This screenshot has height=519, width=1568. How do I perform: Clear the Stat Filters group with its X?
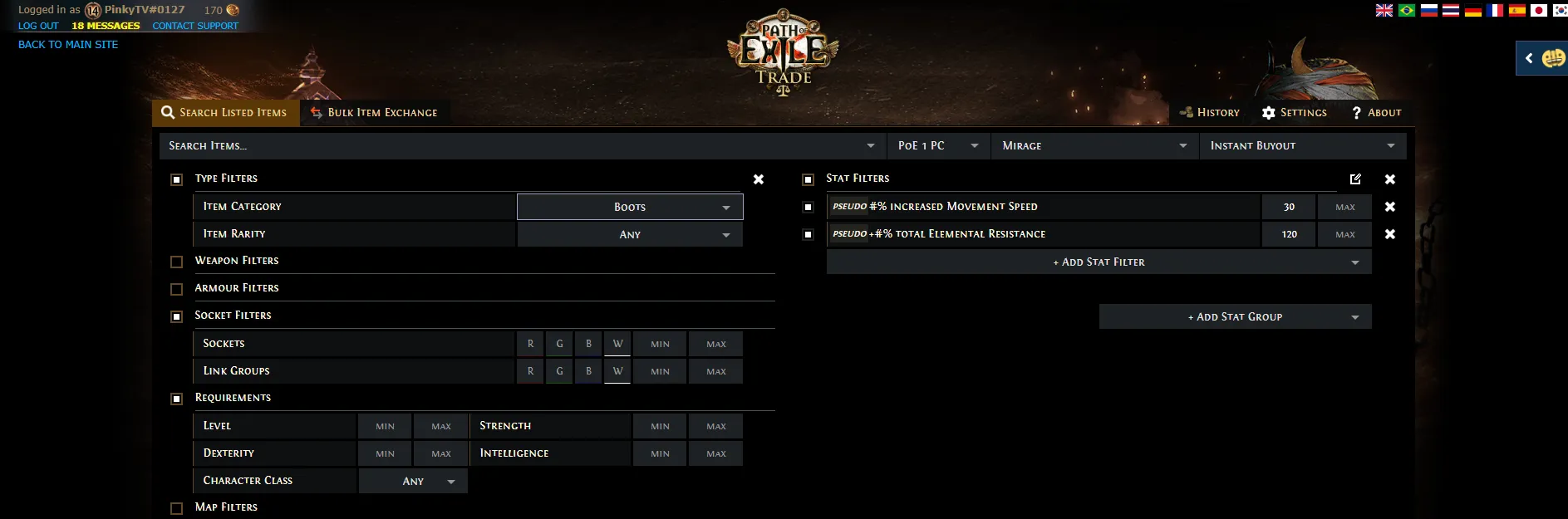tap(1390, 179)
